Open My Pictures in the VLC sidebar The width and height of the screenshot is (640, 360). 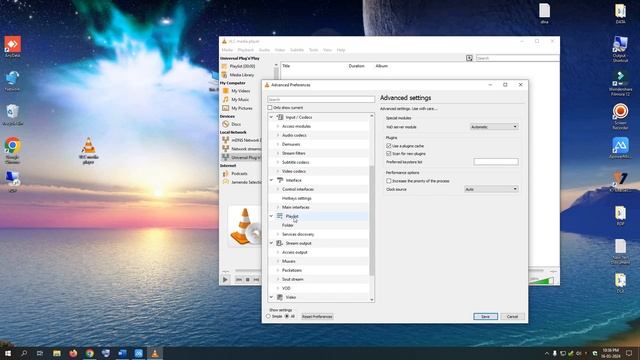point(242,108)
